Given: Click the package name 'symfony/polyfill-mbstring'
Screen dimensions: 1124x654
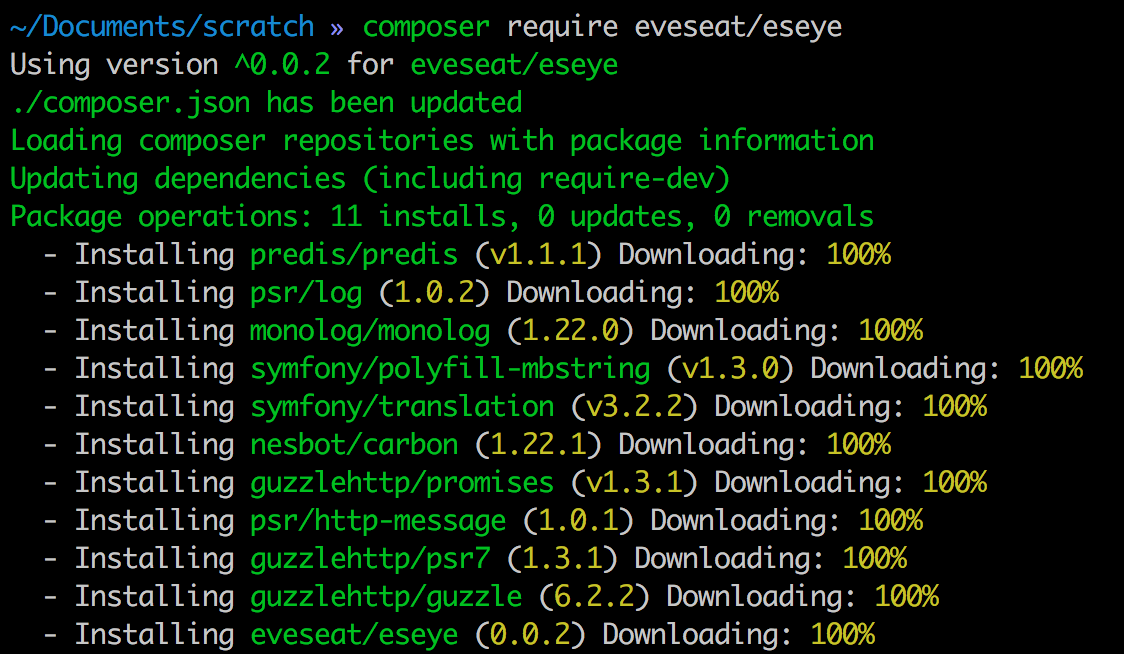Looking at the screenshot, I should click(450, 369).
